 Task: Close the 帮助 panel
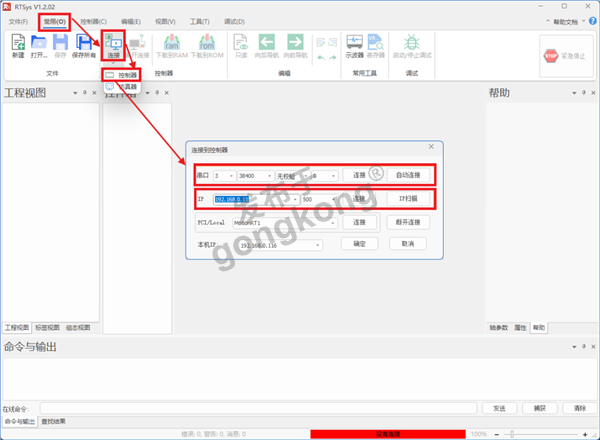pyautogui.click(x=593, y=93)
